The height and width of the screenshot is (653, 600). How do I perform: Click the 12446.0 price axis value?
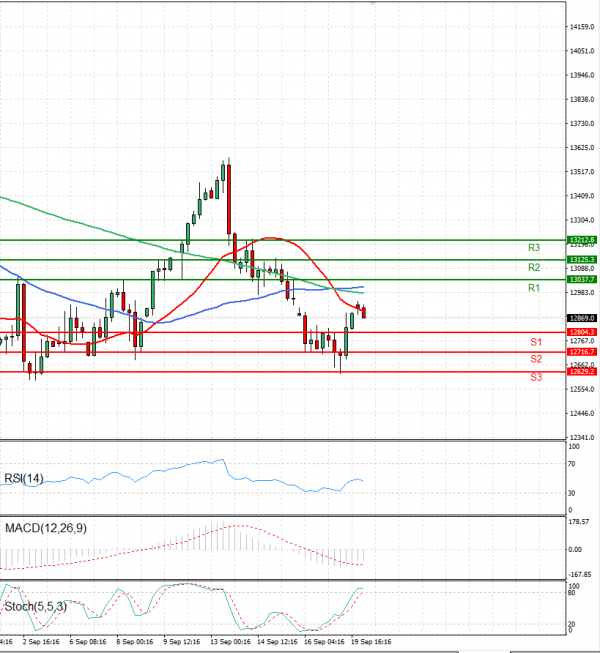(x=582, y=414)
